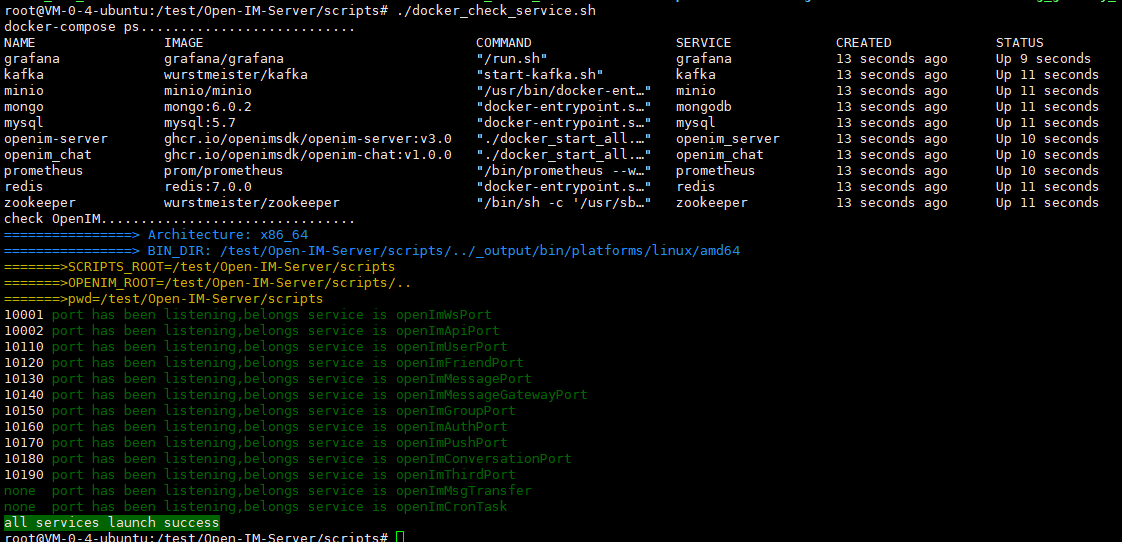Click the openim_chat service name in the SERVICE column
1122x542 pixels.
click(x=719, y=155)
